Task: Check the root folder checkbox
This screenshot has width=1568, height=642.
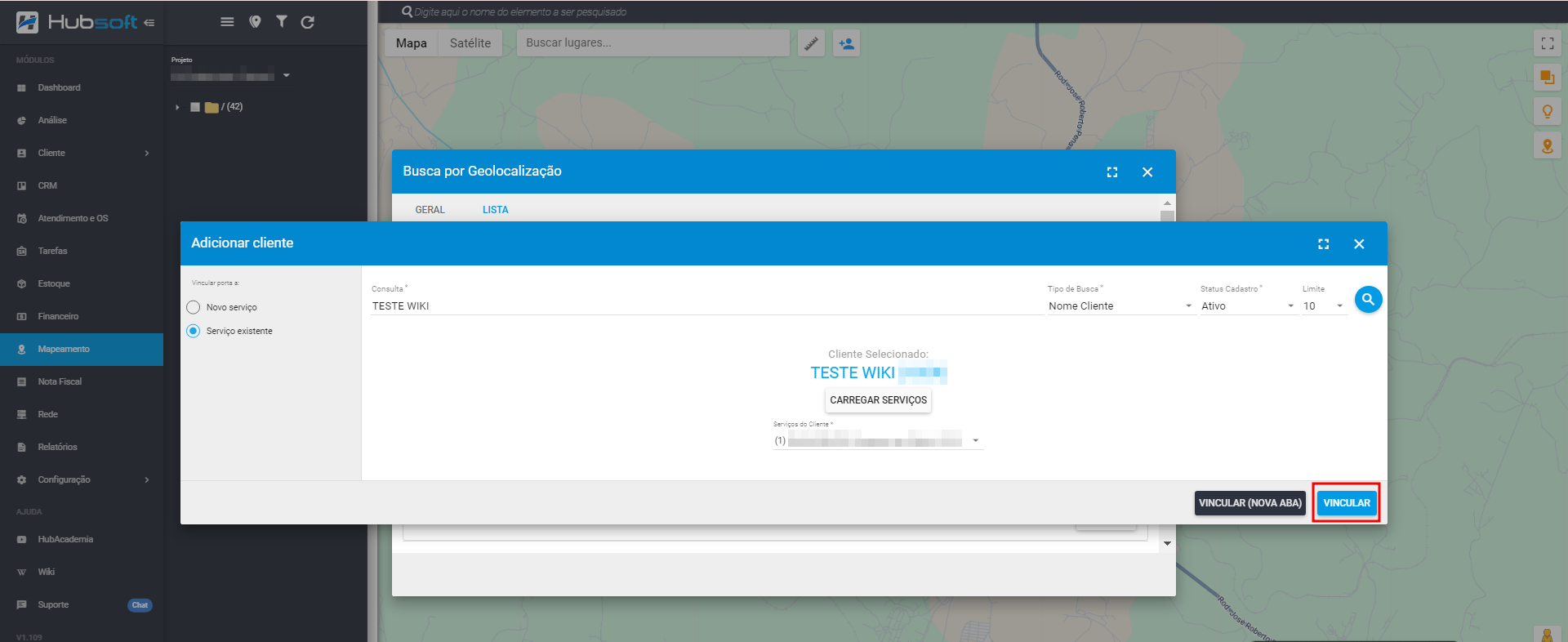Action: 195,107
